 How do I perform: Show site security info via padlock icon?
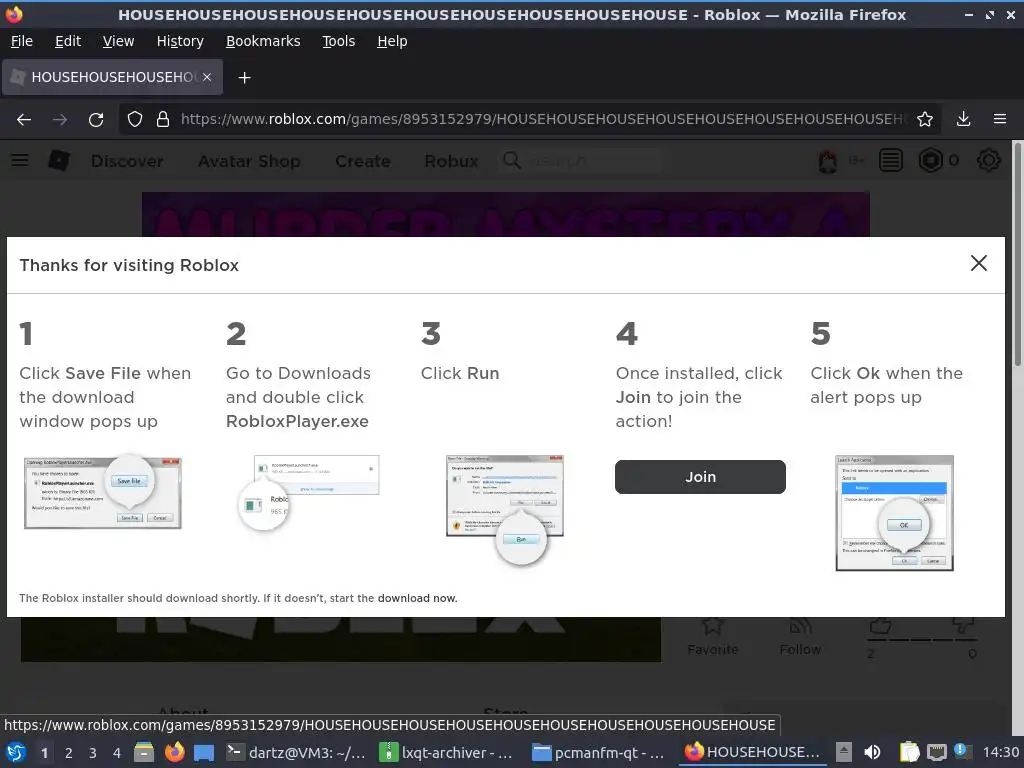pos(163,119)
